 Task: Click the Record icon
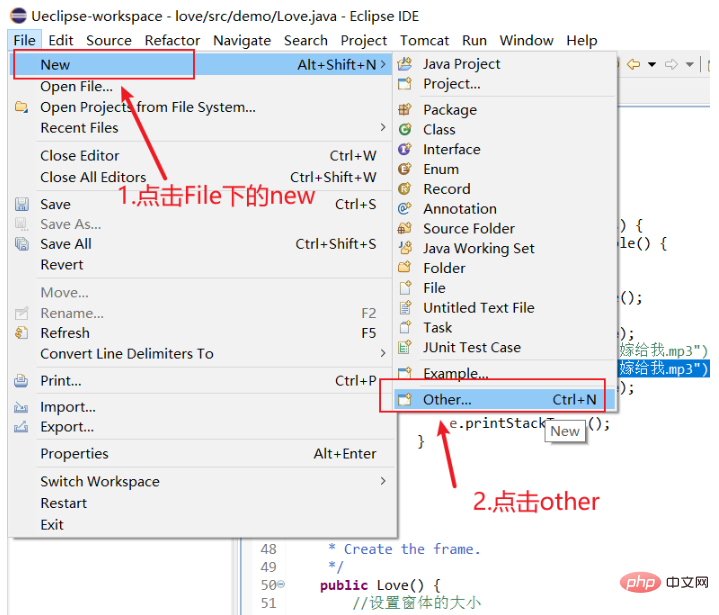click(x=404, y=188)
